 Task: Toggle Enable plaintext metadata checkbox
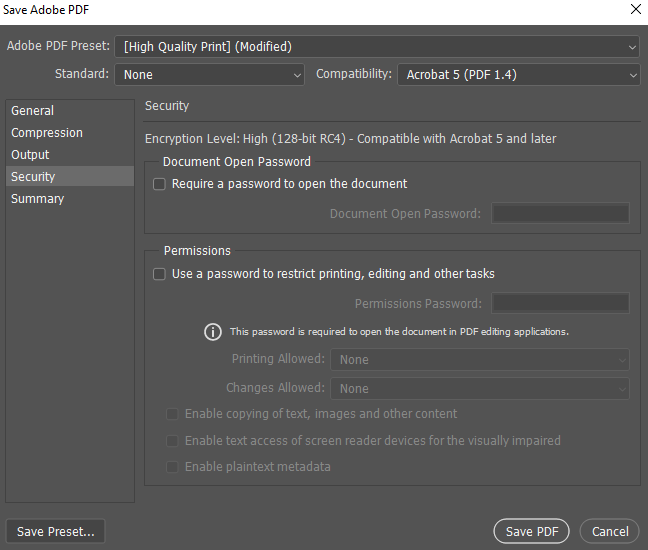pos(172,467)
